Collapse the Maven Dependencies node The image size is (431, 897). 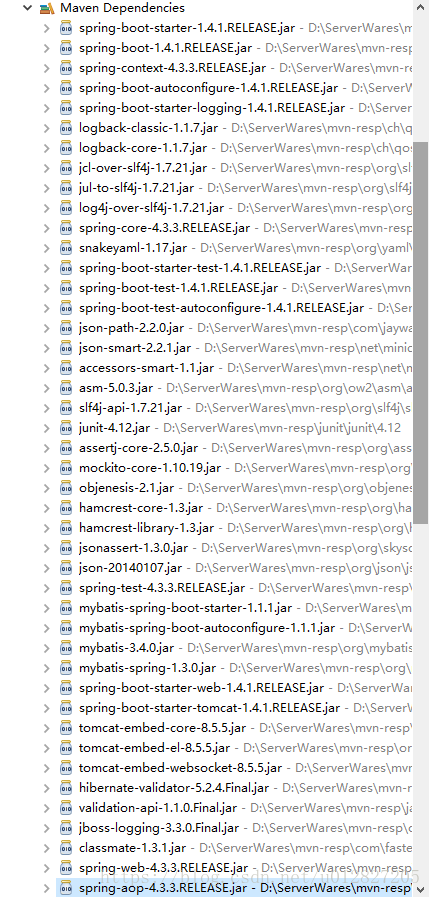pyautogui.click(x=26, y=8)
